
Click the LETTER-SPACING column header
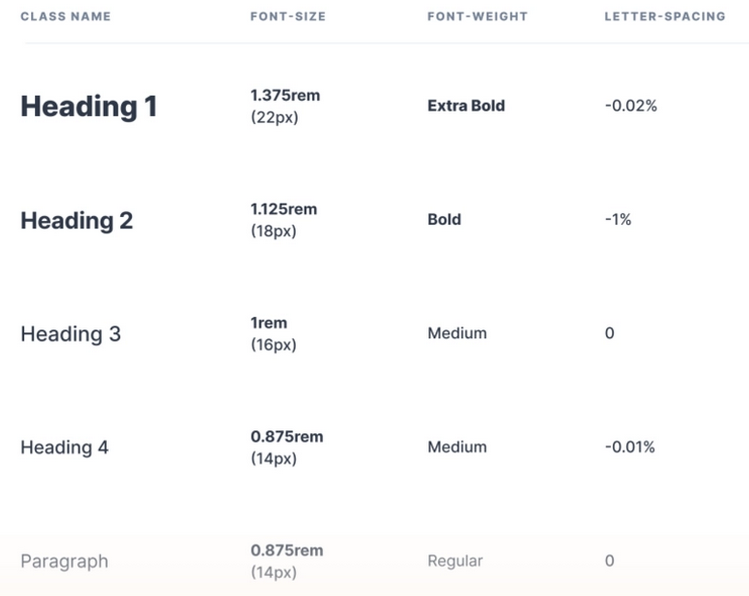click(665, 16)
